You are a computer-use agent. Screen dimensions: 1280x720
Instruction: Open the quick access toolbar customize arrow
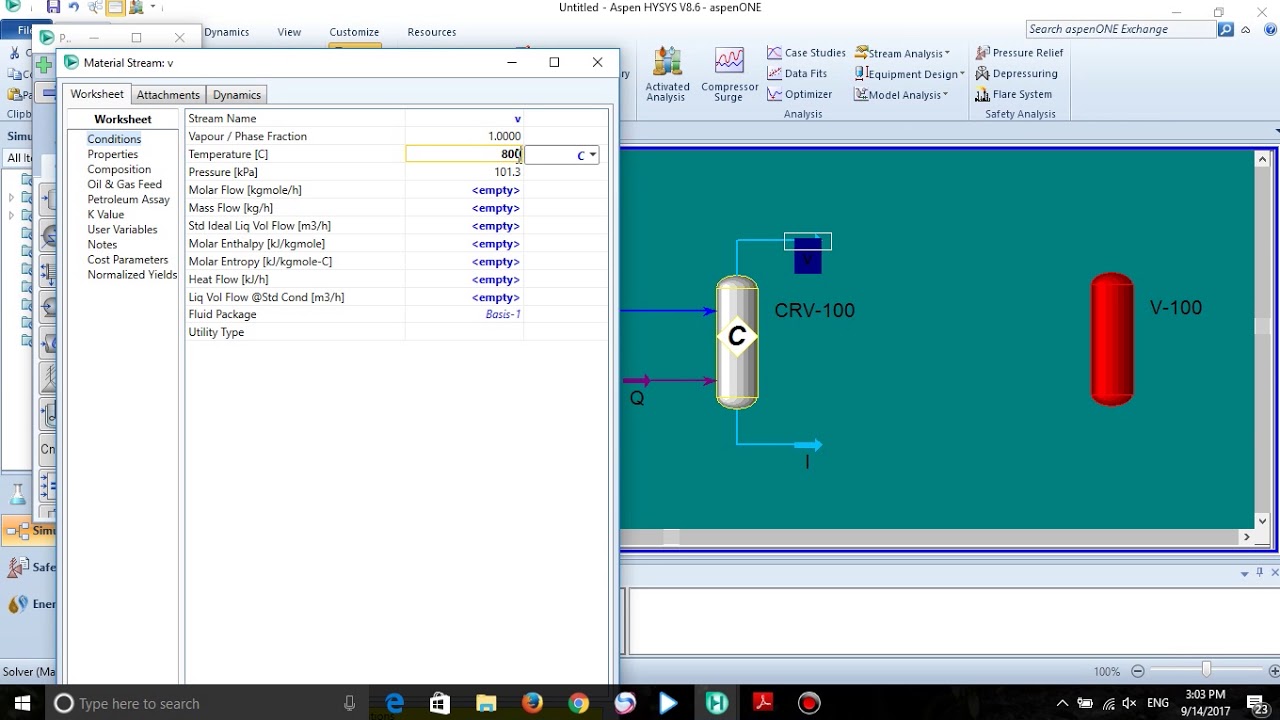click(x=153, y=7)
